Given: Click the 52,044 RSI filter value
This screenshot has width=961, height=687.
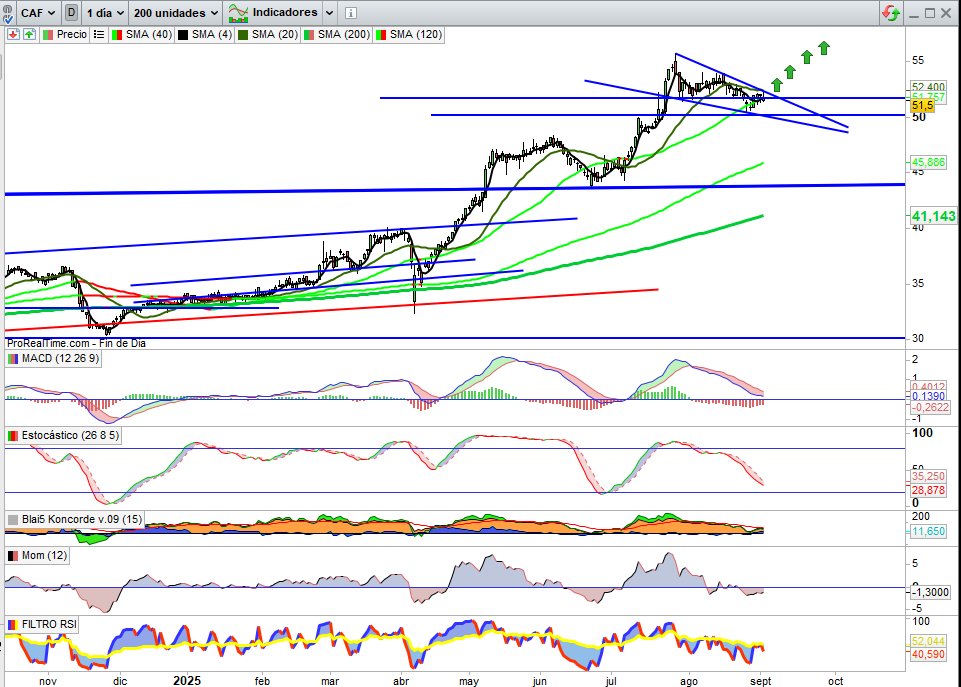Looking at the screenshot, I should coord(929,642).
